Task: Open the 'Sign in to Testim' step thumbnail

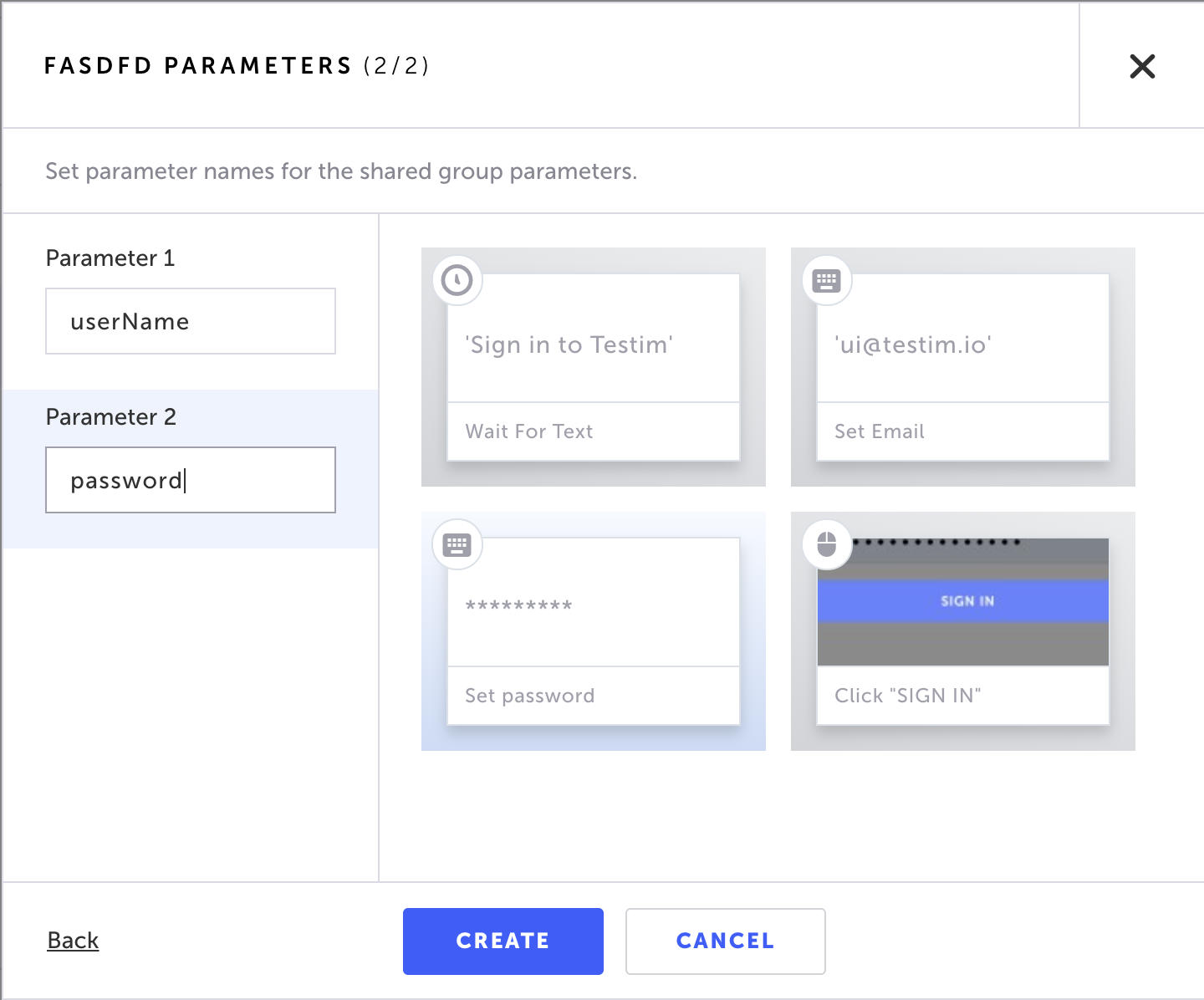Action: (x=594, y=345)
